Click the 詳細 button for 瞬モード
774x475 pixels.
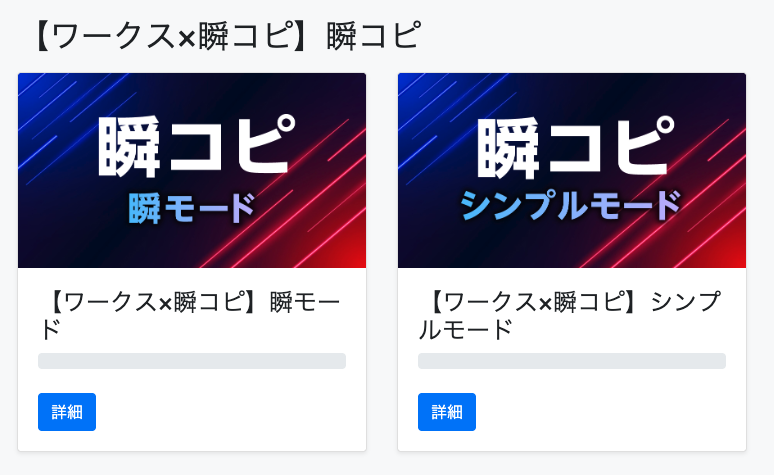[x=67, y=412]
